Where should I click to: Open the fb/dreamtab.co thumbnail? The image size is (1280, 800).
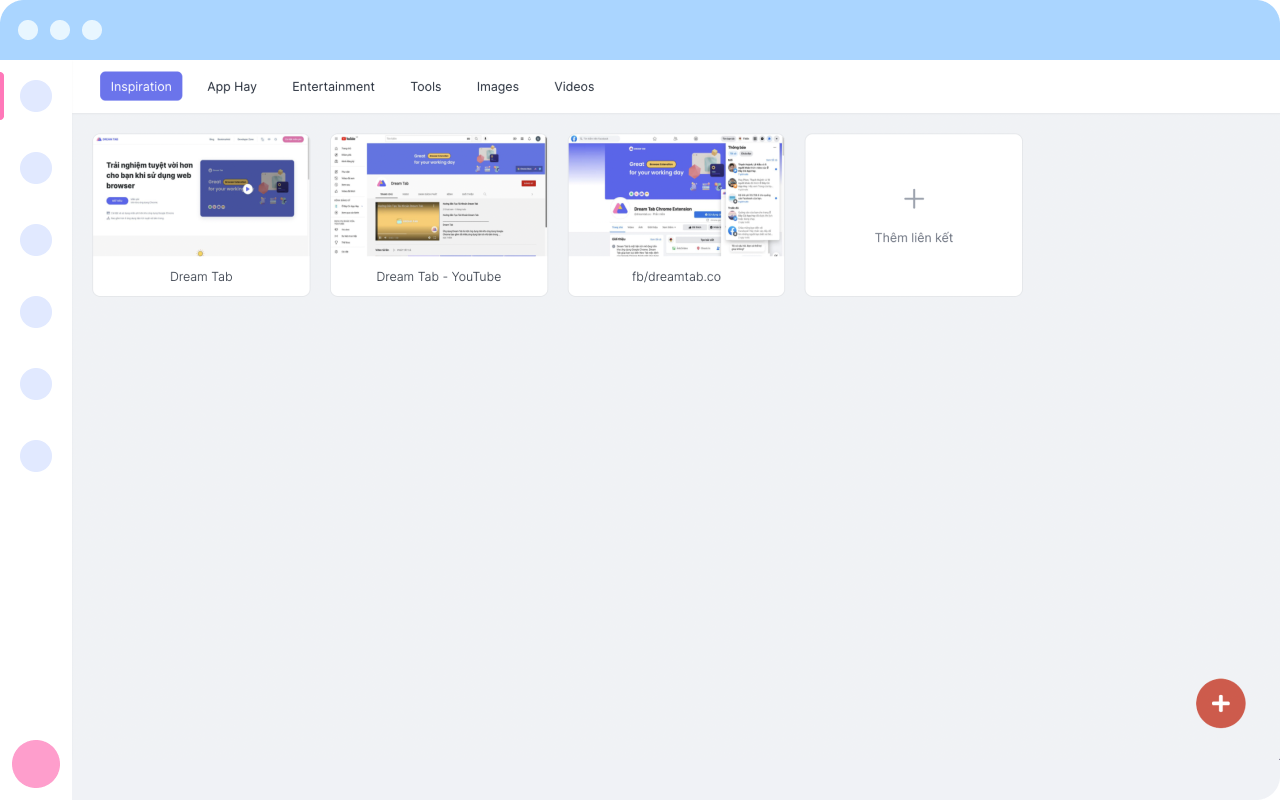click(x=676, y=196)
